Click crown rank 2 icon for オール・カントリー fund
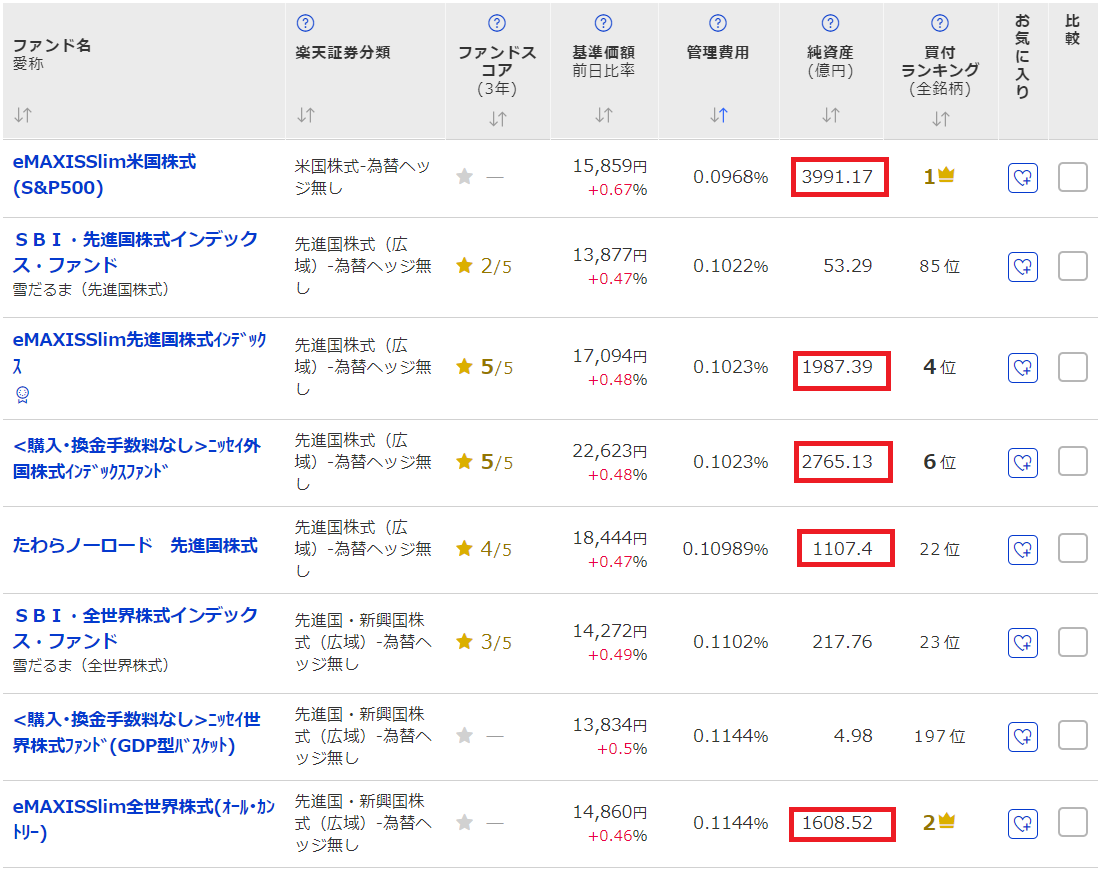This screenshot has width=1105, height=872. [x=946, y=820]
